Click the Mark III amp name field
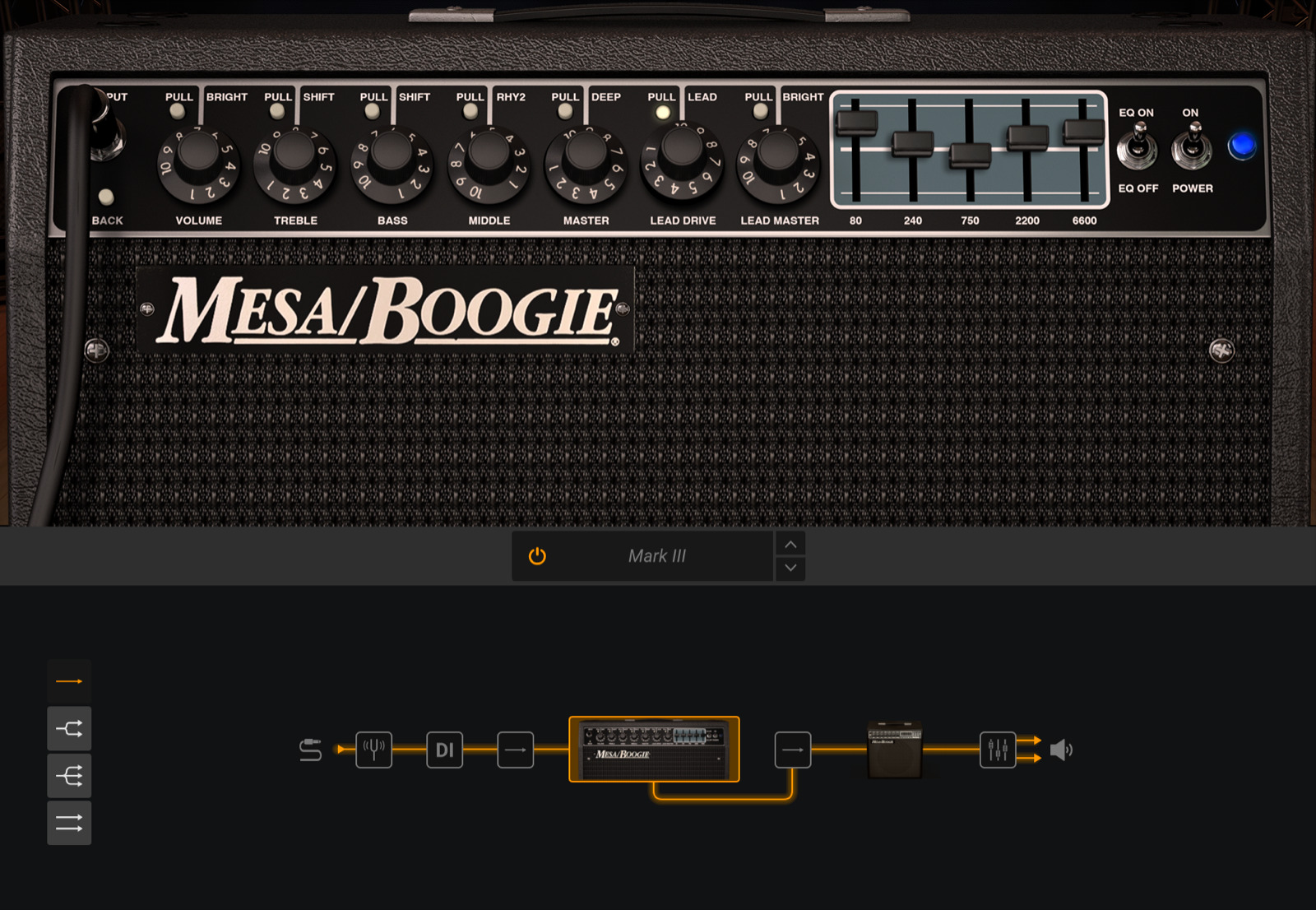This screenshot has height=910, width=1316. click(657, 556)
